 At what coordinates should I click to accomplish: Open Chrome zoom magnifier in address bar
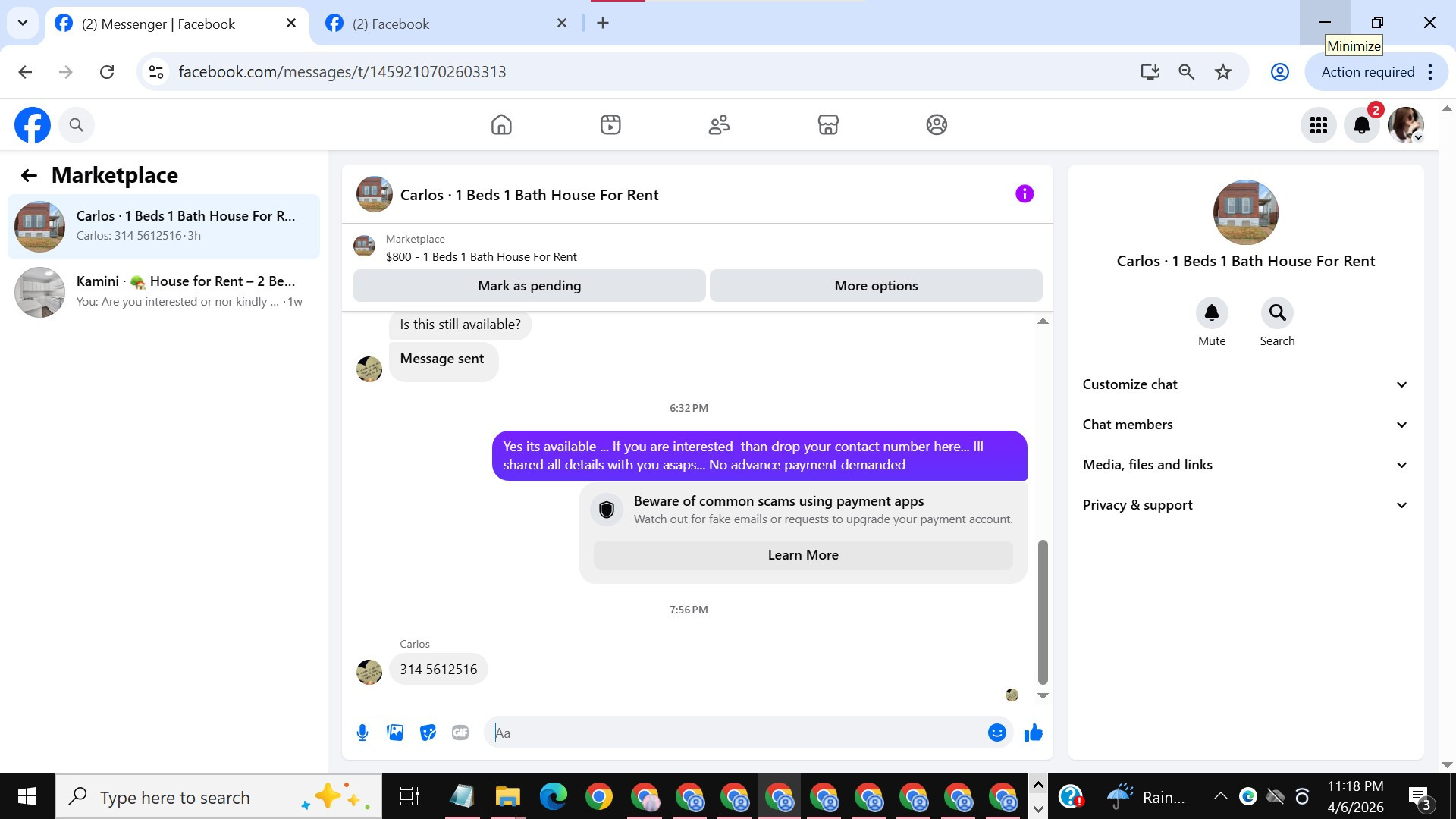pos(1187,72)
